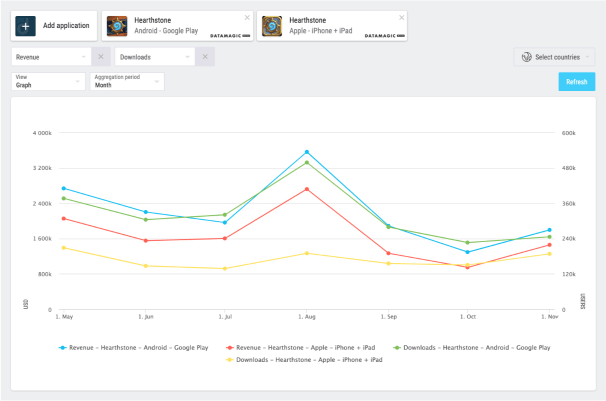This screenshot has width=606, height=401.
Task: Open the Revenue metric dropdown
Action: pos(51,57)
